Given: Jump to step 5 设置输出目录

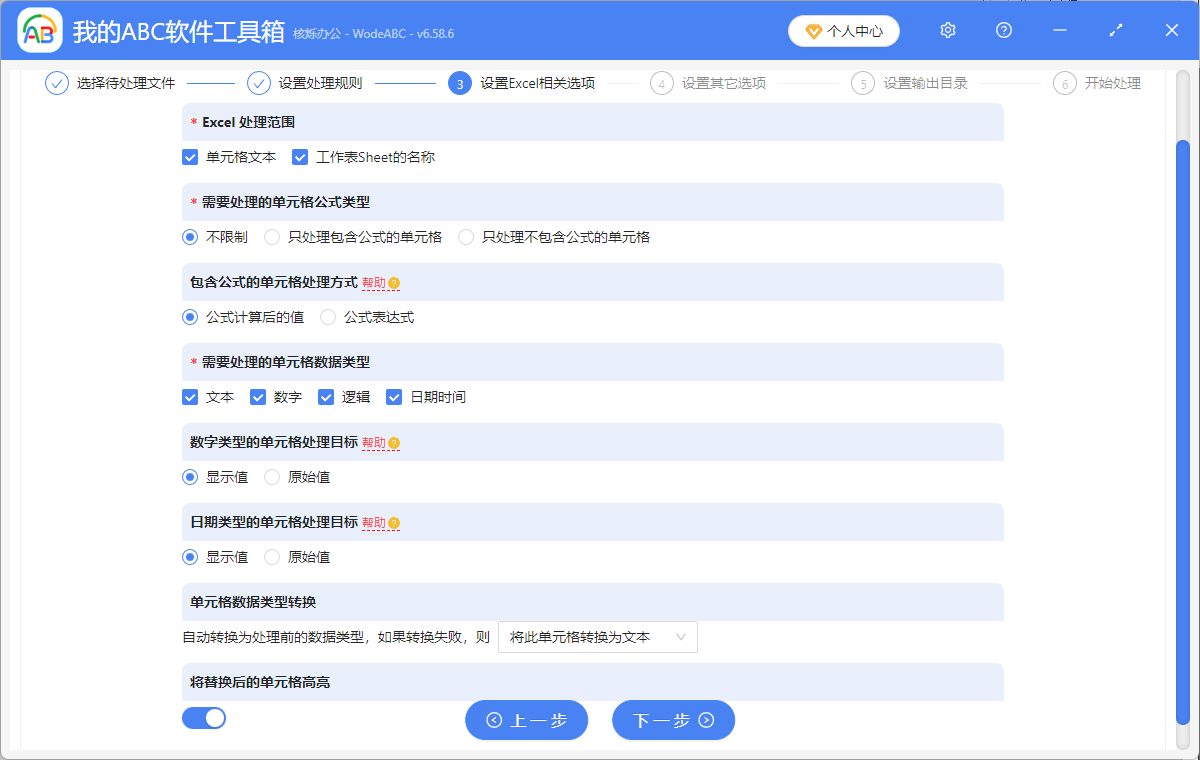Looking at the screenshot, I should (x=862, y=83).
